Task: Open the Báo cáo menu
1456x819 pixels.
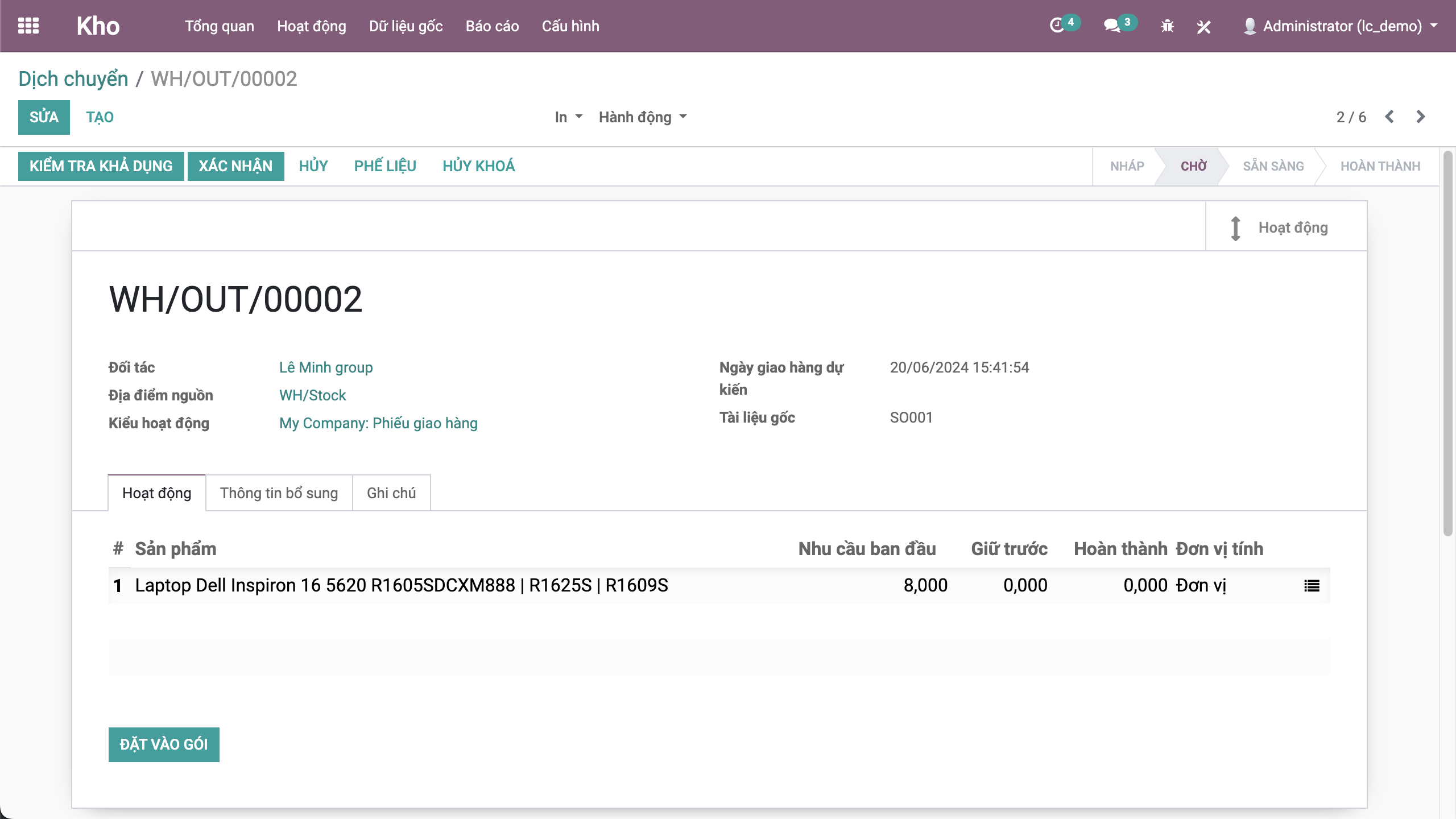Action: (x=492, y=26)
